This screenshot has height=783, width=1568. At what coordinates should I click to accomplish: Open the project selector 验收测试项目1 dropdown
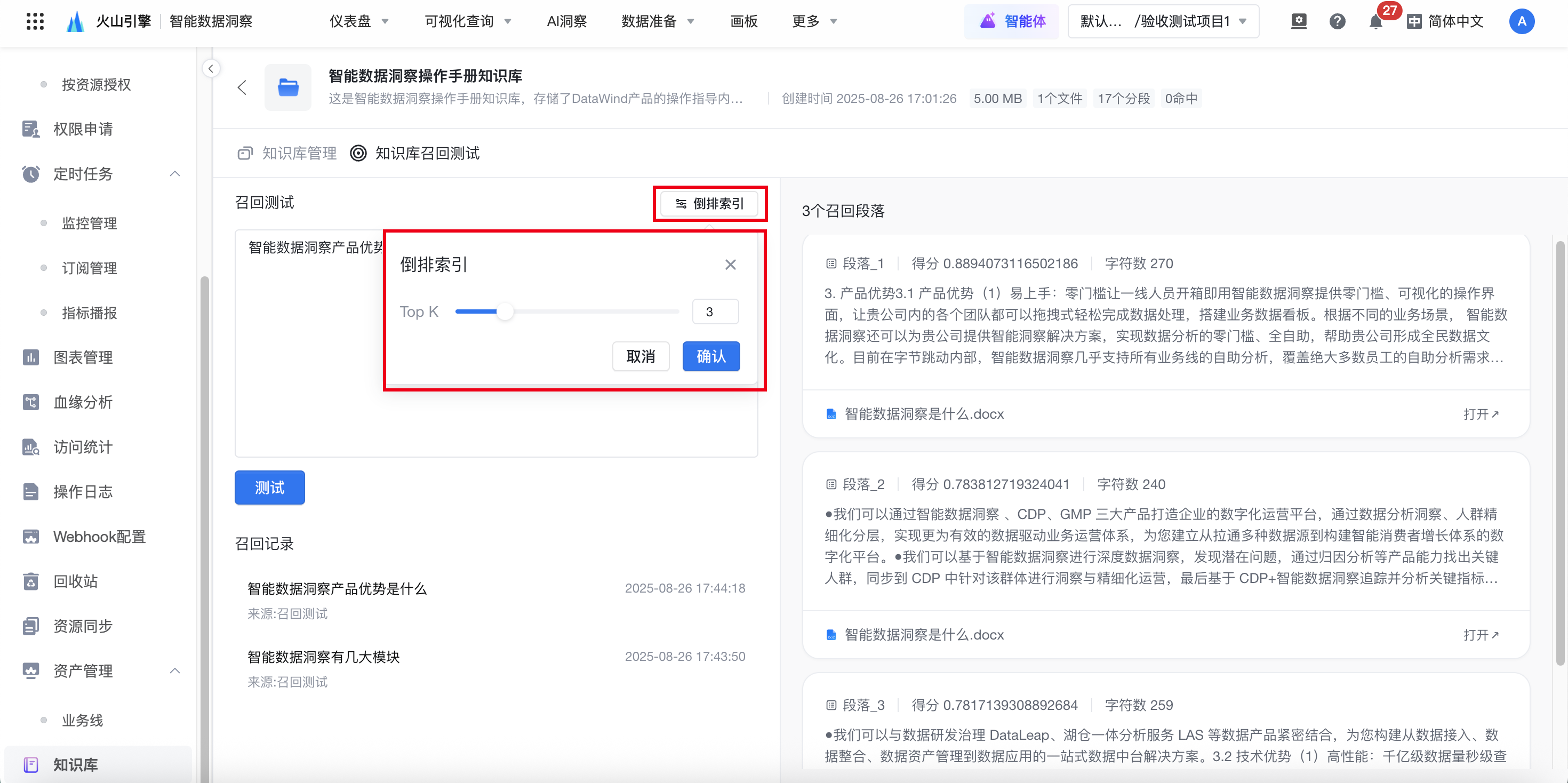[1163, 22]
